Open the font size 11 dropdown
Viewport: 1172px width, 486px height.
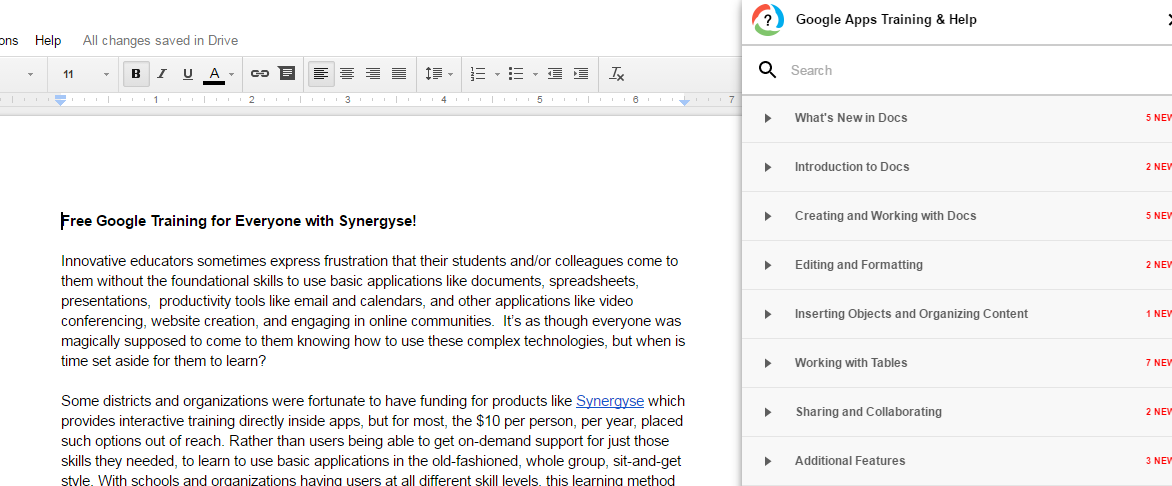point(86,74)
